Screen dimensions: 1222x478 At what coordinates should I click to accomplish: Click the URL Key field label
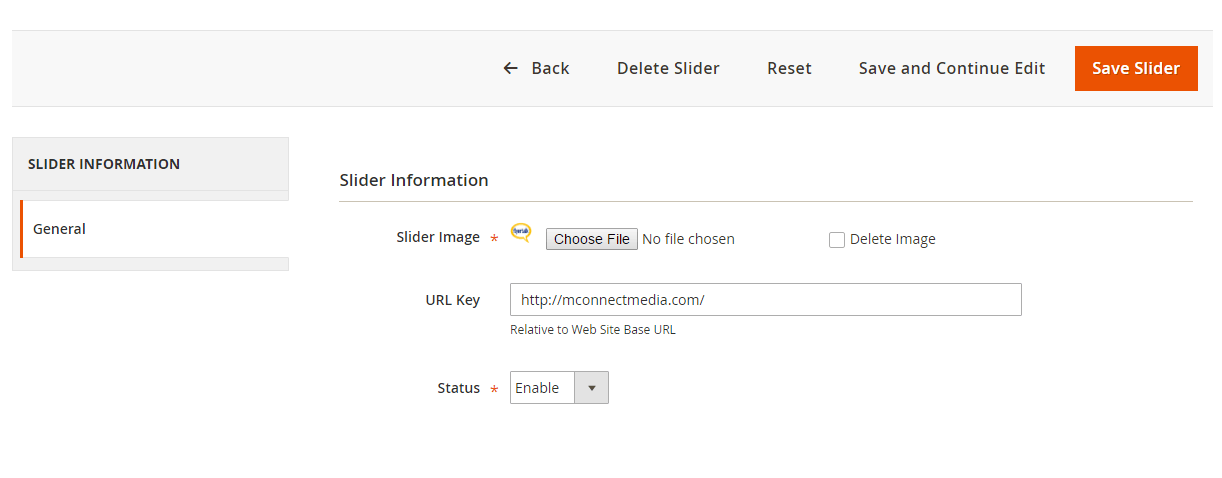[452, 300]
